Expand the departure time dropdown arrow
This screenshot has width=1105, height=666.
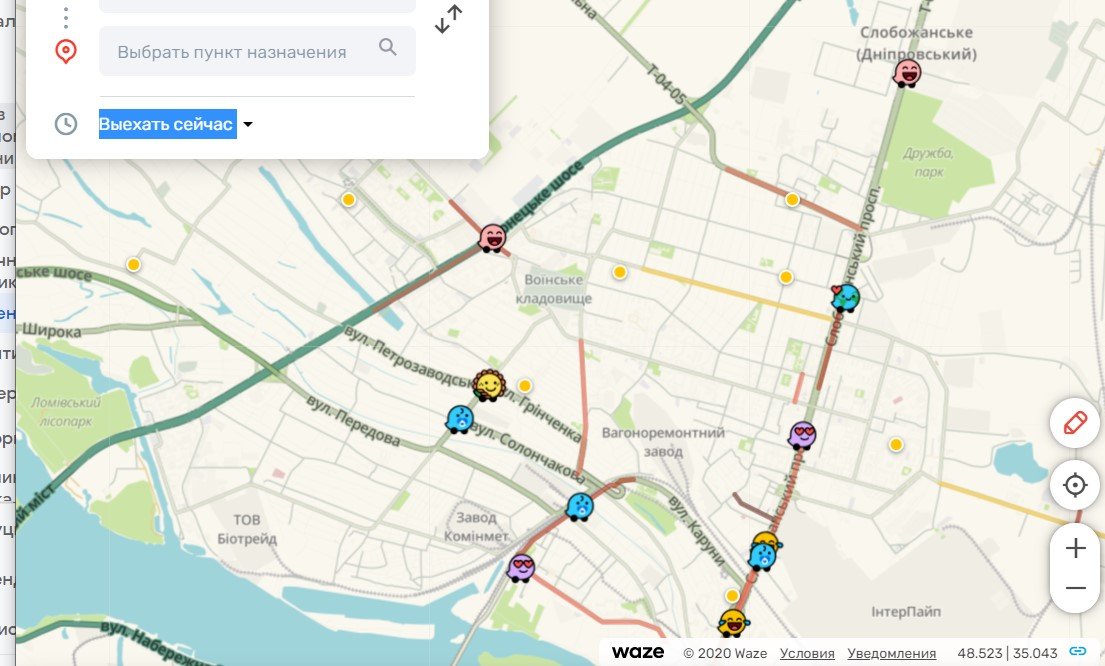248,125
